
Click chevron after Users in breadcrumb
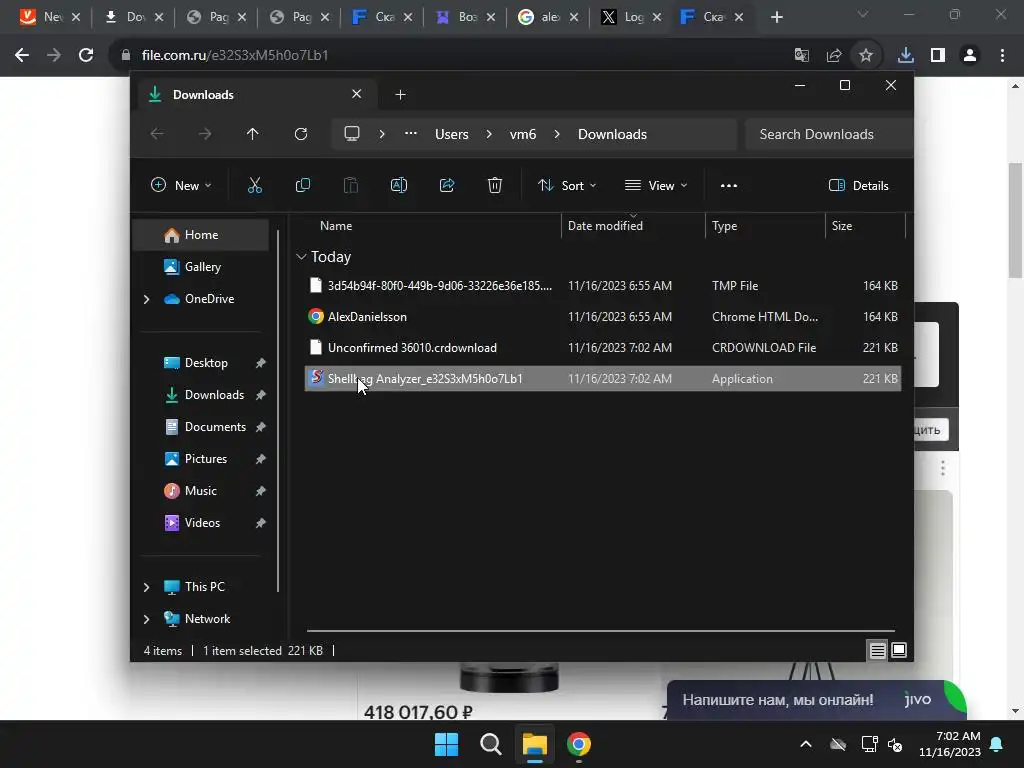coord(488,134)
